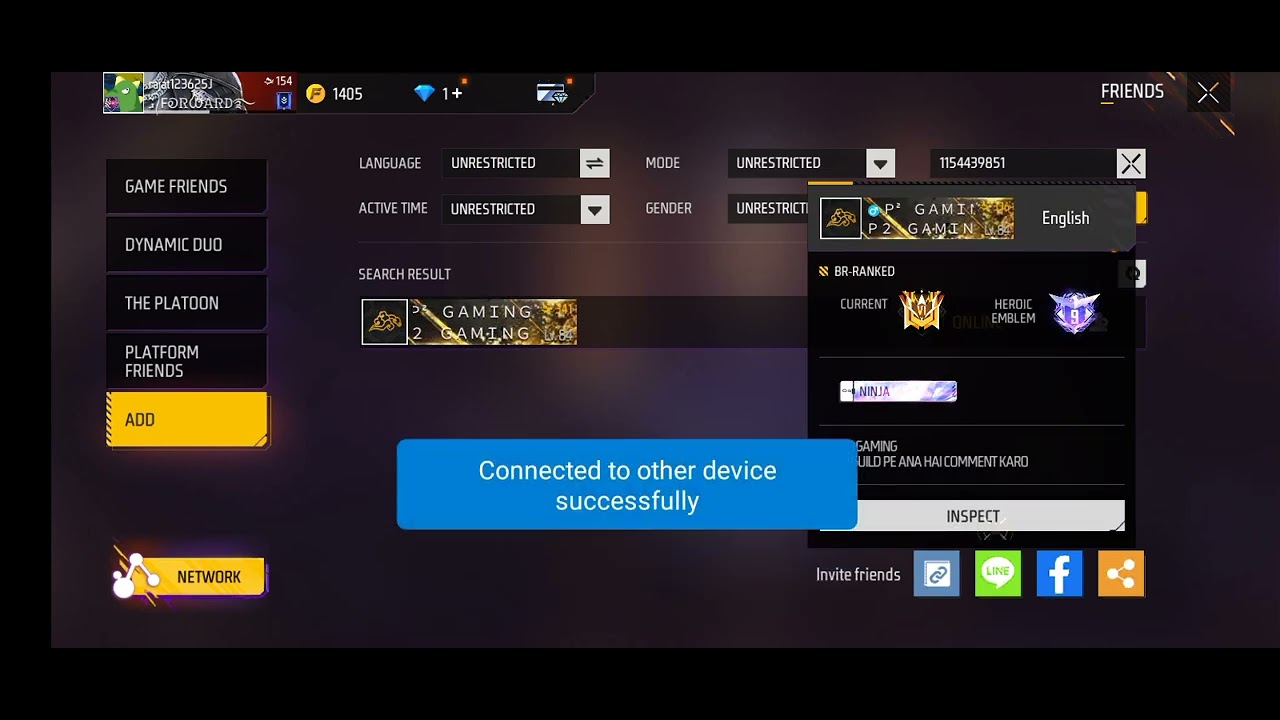The height and width of the screenshot is (720, 1280).
Task: Click the English language label in popup
Action: pos(1066,218)
